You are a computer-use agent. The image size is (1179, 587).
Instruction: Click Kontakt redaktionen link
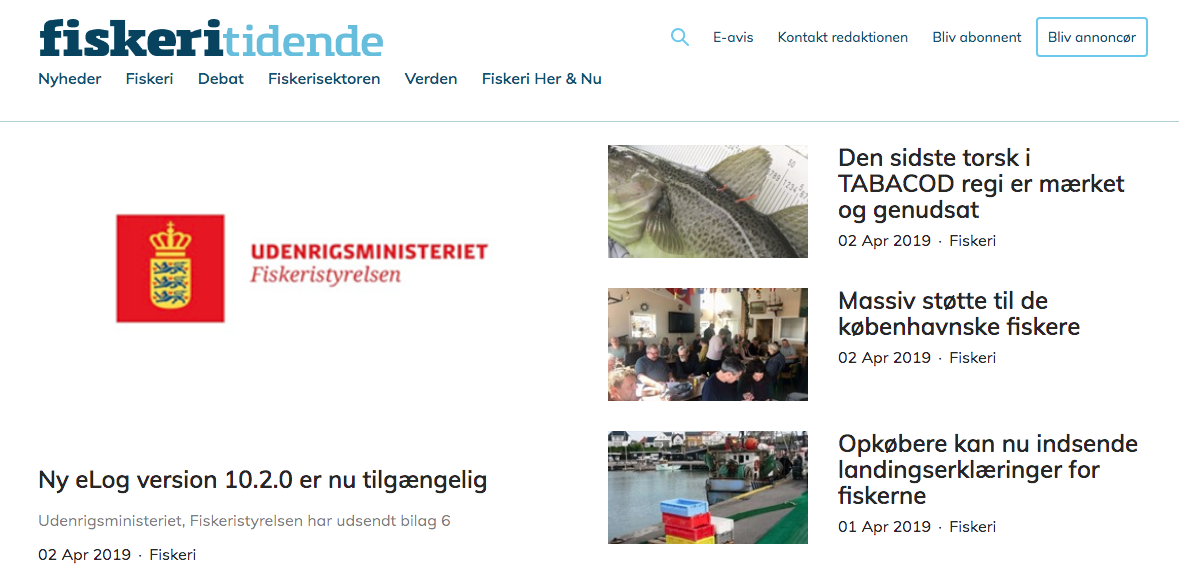tap(843, 38)
